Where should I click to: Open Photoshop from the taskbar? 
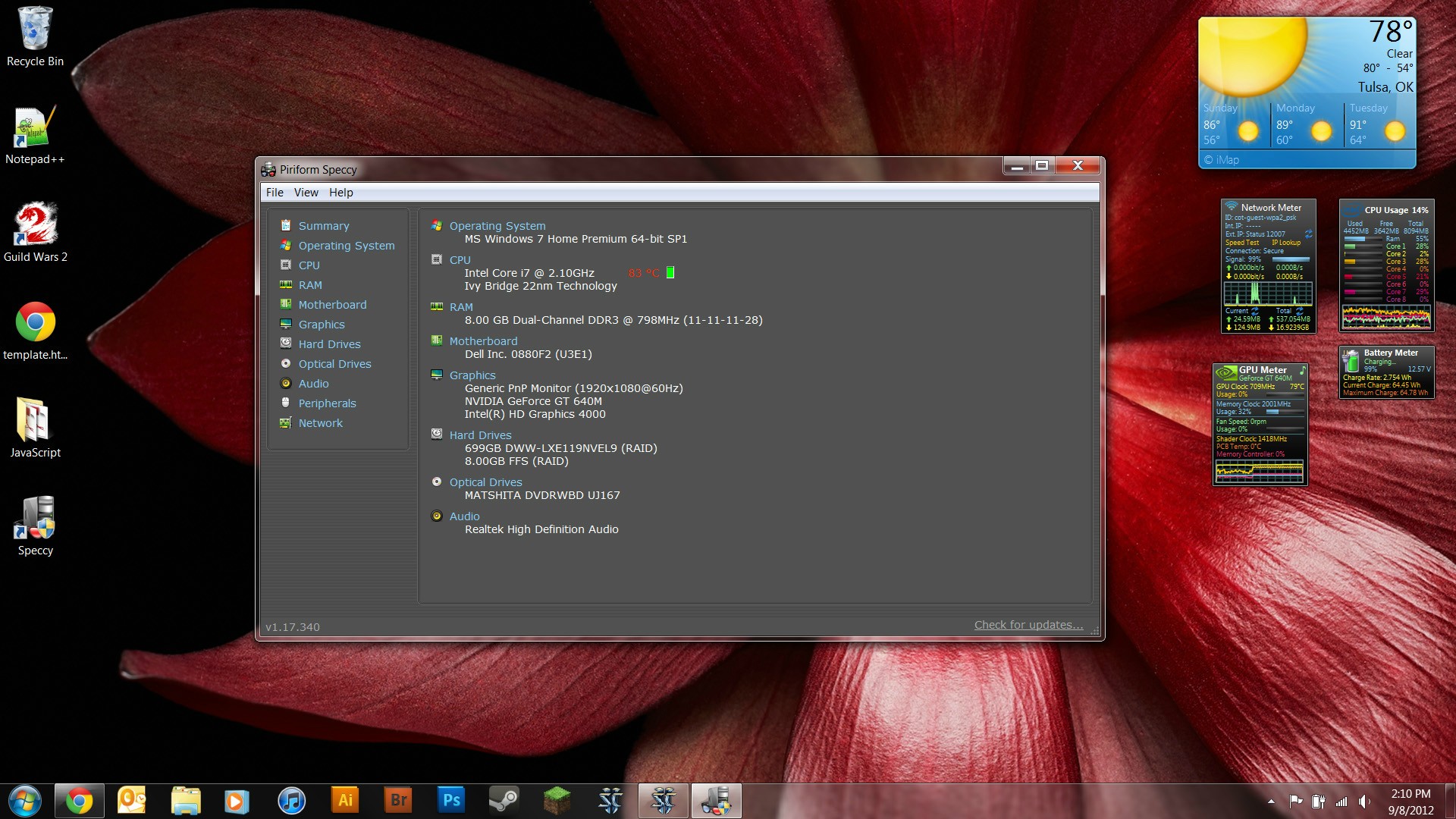coord(451,801)
